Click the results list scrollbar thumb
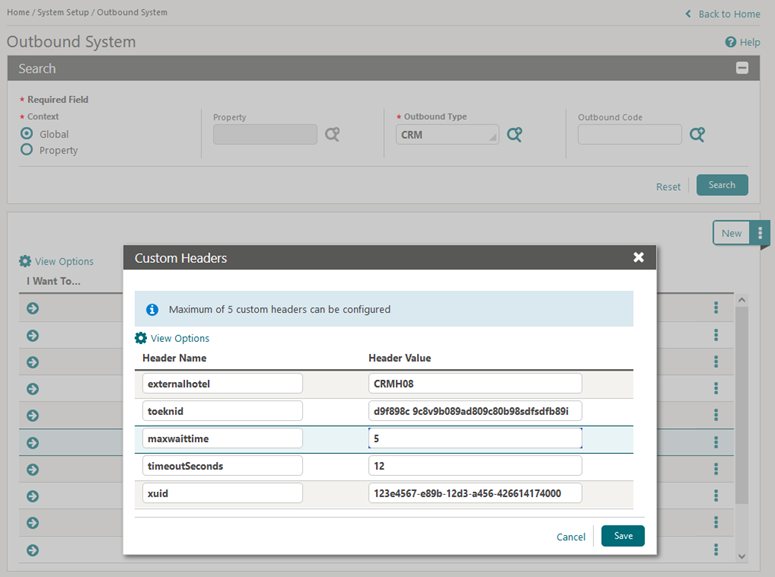 pyautogui.click(x=741, y=405)
